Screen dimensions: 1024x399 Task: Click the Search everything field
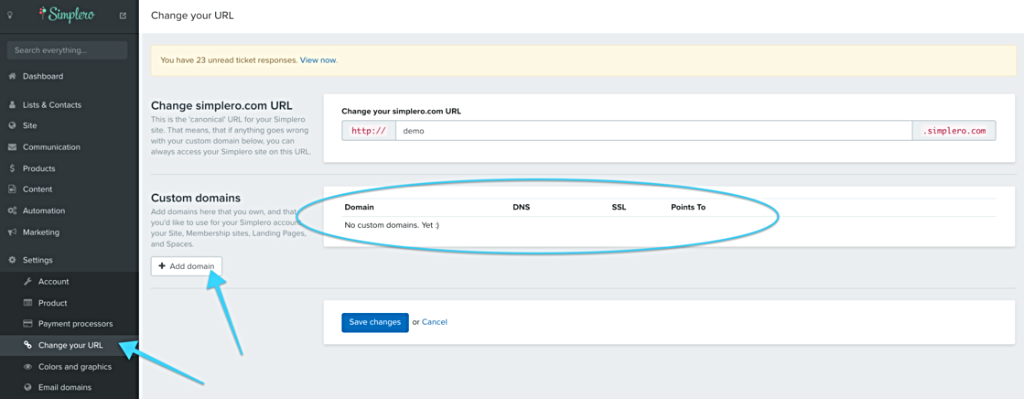pyautogui.click(x=67, y=50)
